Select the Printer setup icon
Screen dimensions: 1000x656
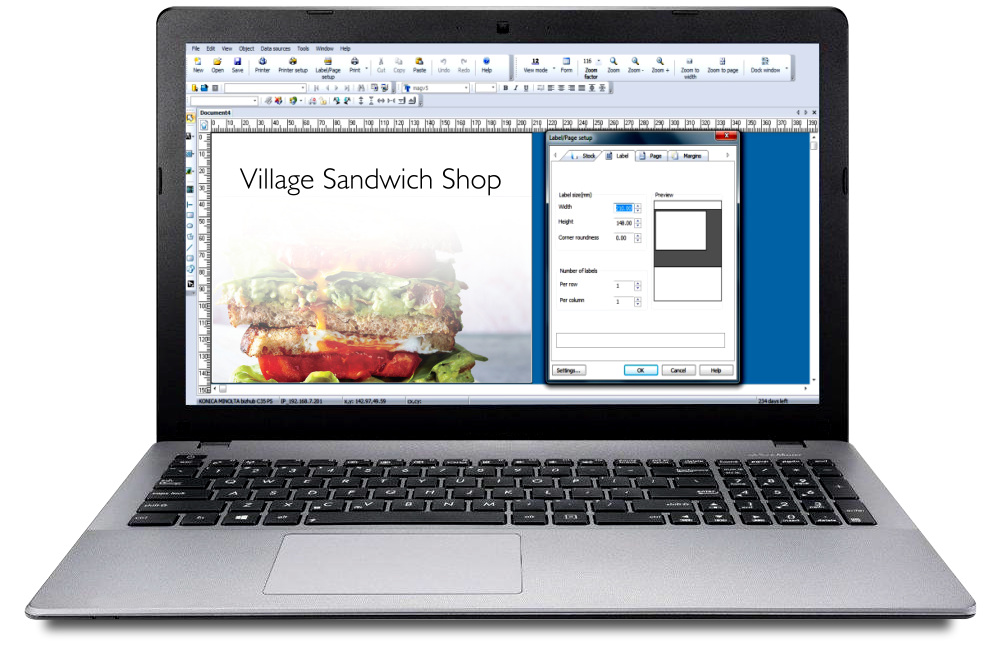pos(291,64)
